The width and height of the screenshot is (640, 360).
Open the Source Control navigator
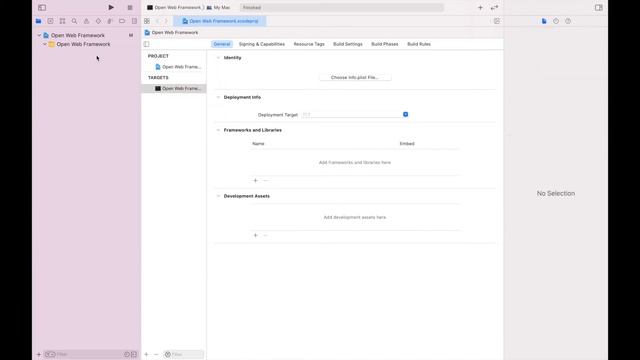pyautogui.click(x=50, y=21)
